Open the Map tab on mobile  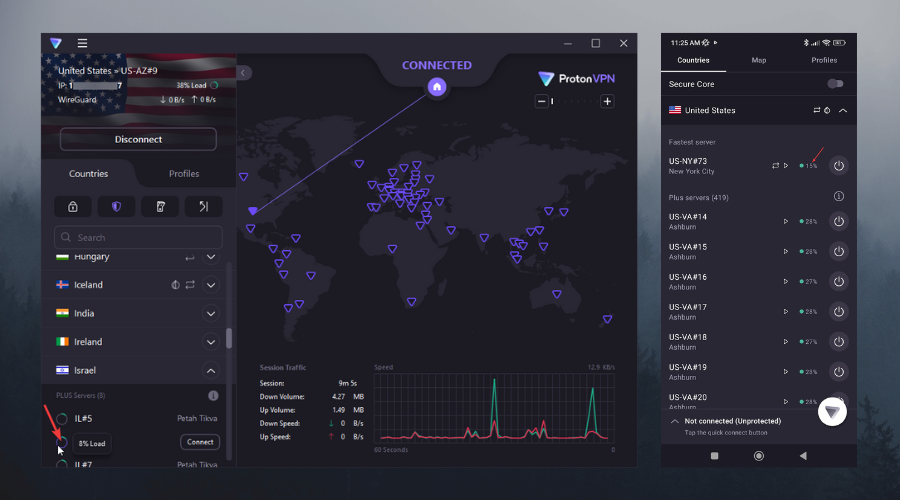[x=759, y=60]
